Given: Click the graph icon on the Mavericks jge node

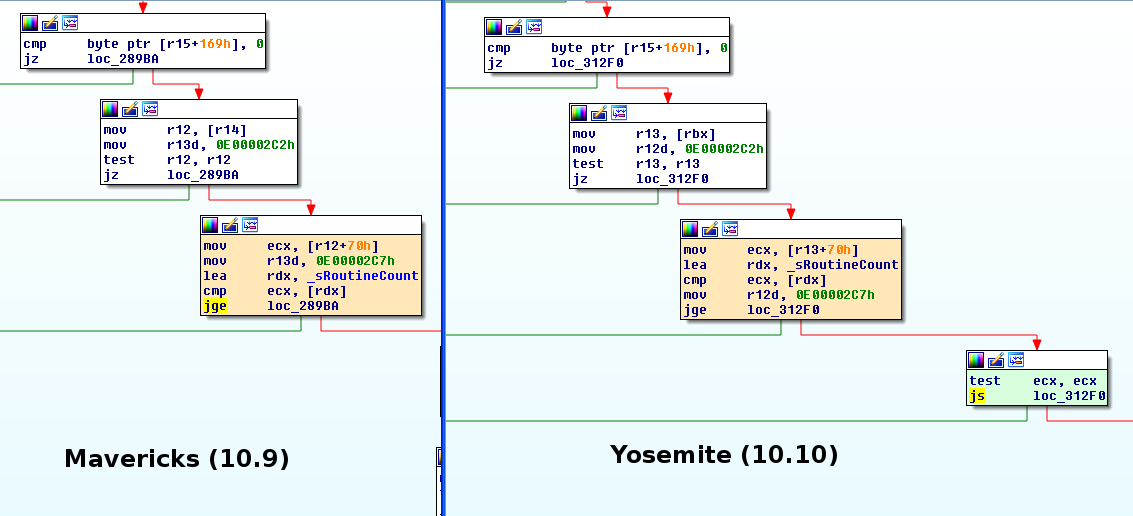Looking at the screenshot, I should coord(249,225).
